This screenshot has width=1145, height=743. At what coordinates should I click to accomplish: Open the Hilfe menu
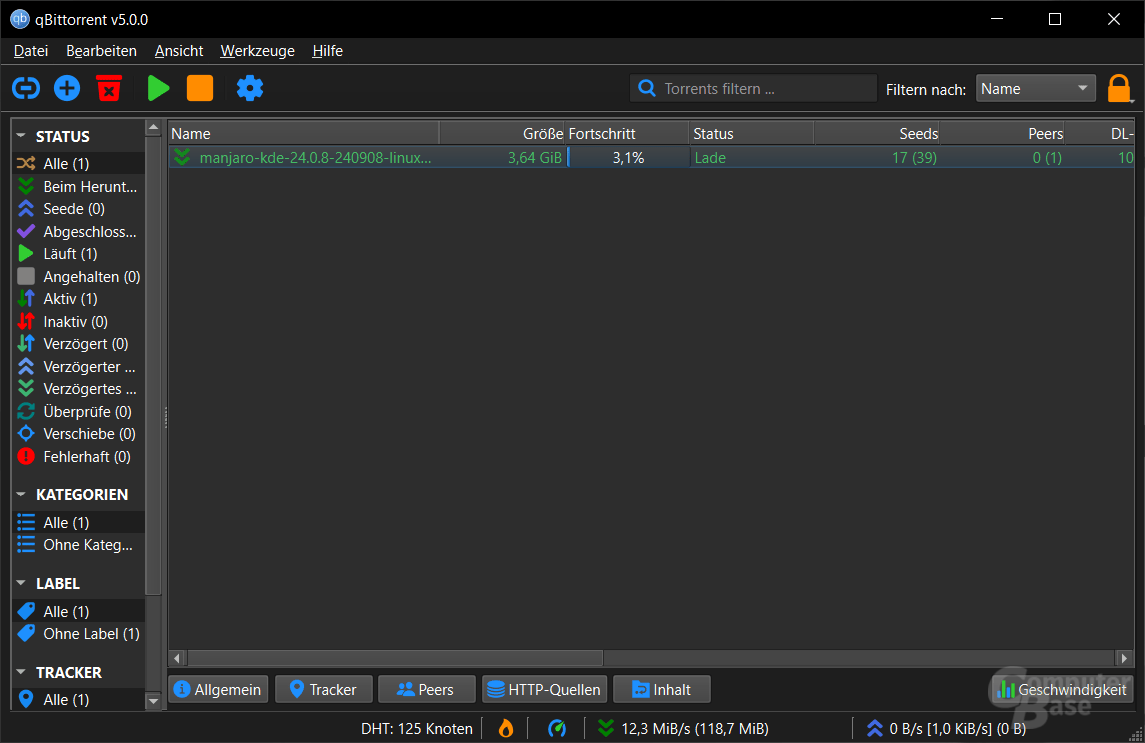tap(328, 51)
